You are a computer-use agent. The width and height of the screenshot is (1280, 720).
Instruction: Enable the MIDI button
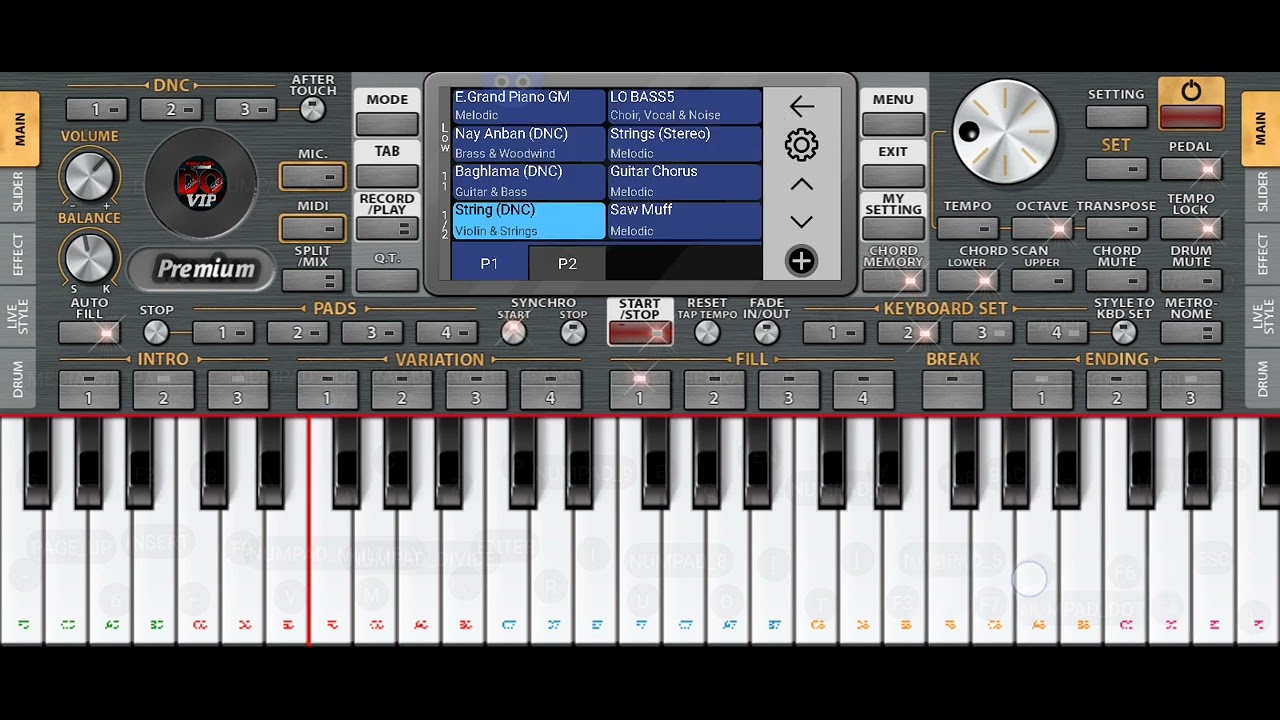[x=313, y=229]
